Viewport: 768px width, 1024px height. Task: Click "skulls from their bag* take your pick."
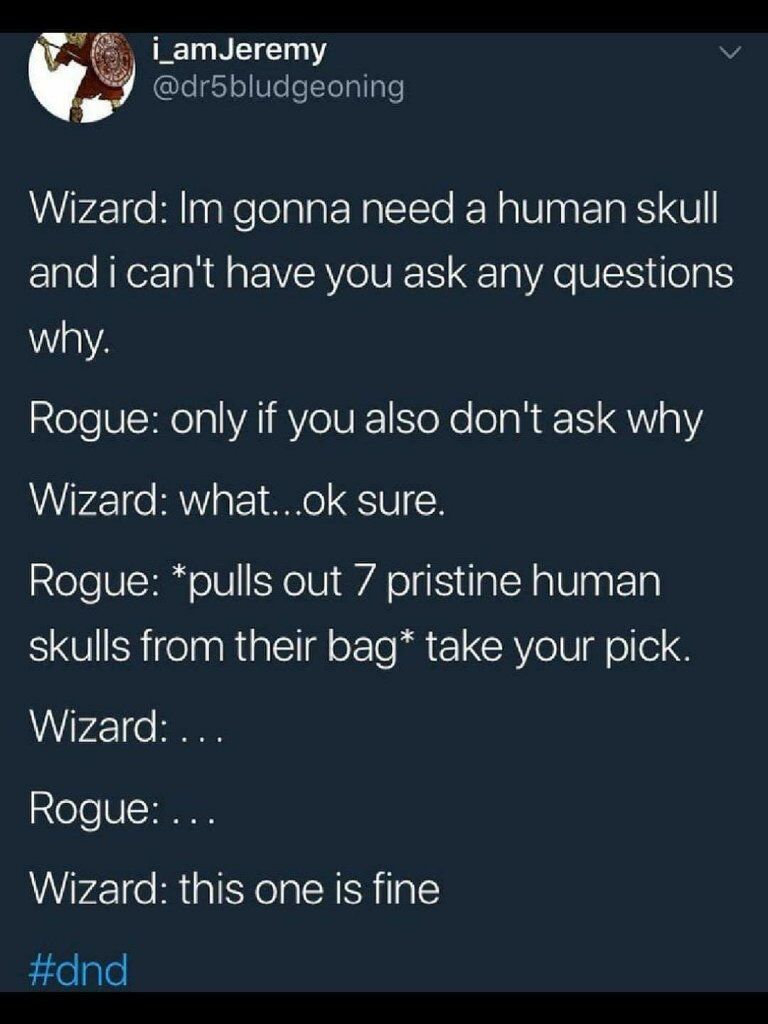[359, 647]
